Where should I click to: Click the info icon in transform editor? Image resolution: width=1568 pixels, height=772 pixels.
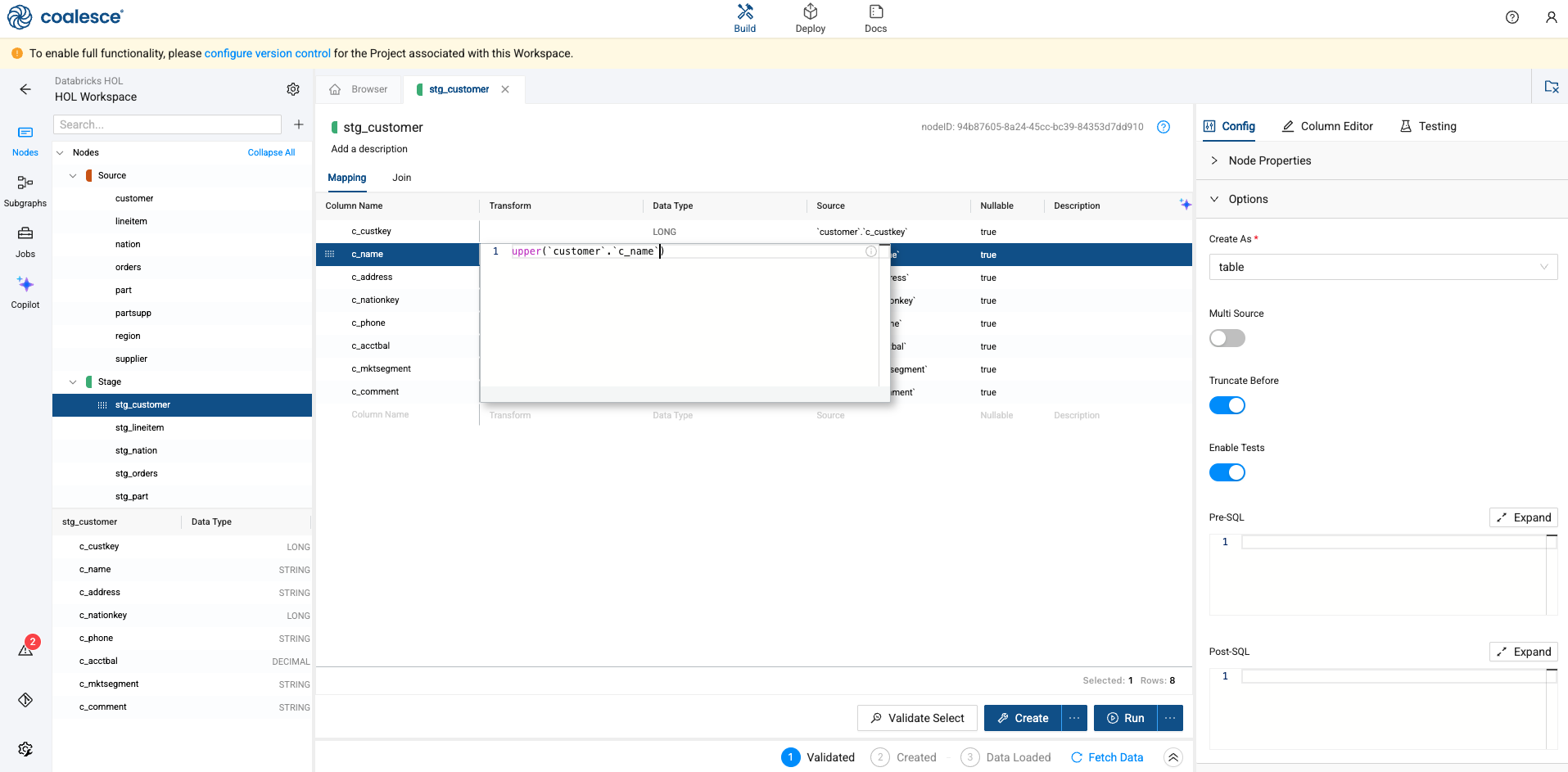click(x=871, y=251)
